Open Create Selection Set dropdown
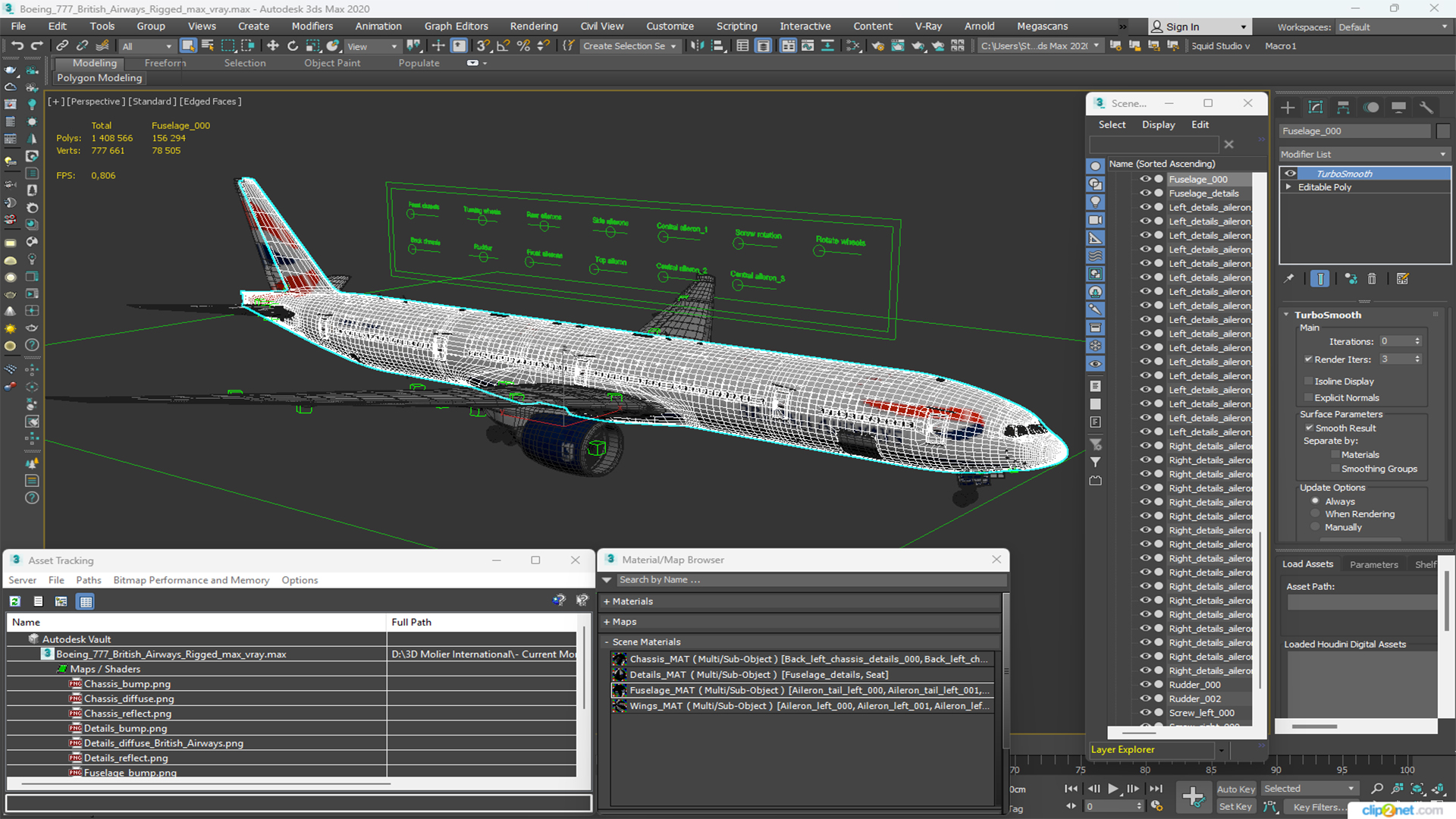Image resolution: width=1456 pixels, height=819 pixels. pos(629,46)
